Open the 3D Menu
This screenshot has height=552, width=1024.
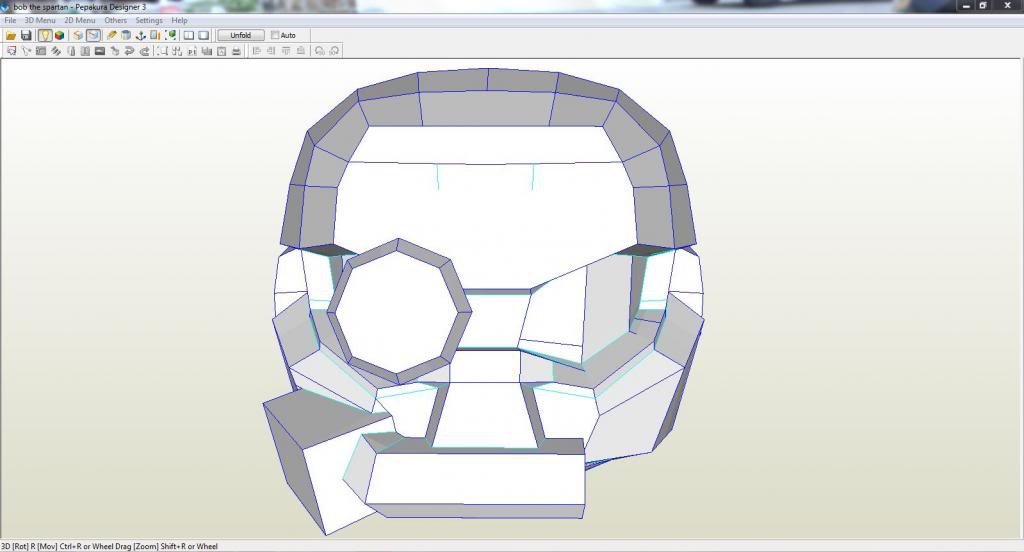[40, 20]
